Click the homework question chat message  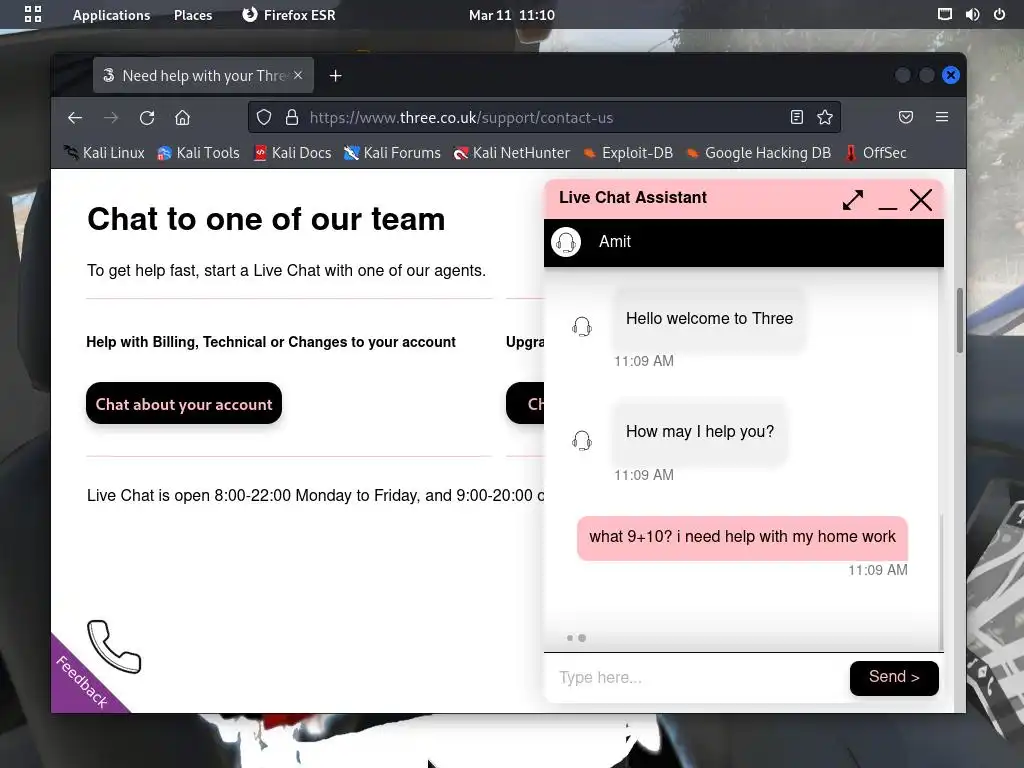click(x=743, y=537)
